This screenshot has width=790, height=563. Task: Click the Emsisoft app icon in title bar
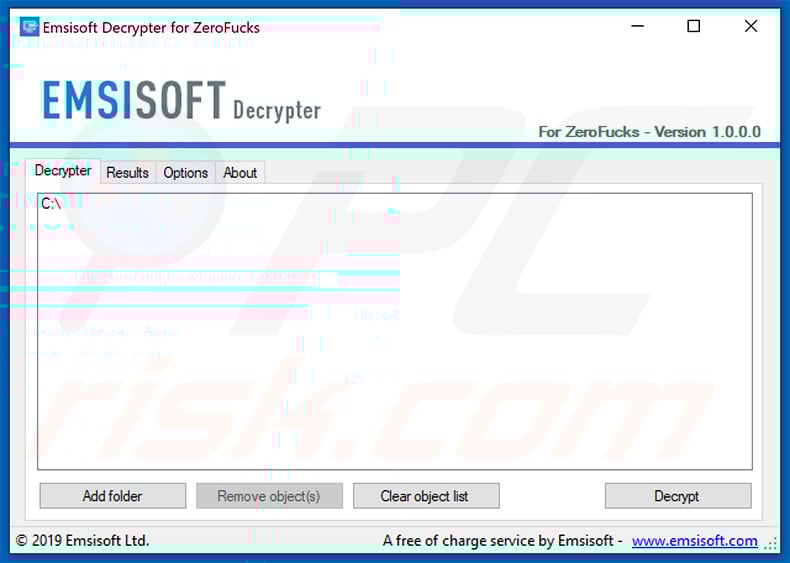[x=29, y=27]
